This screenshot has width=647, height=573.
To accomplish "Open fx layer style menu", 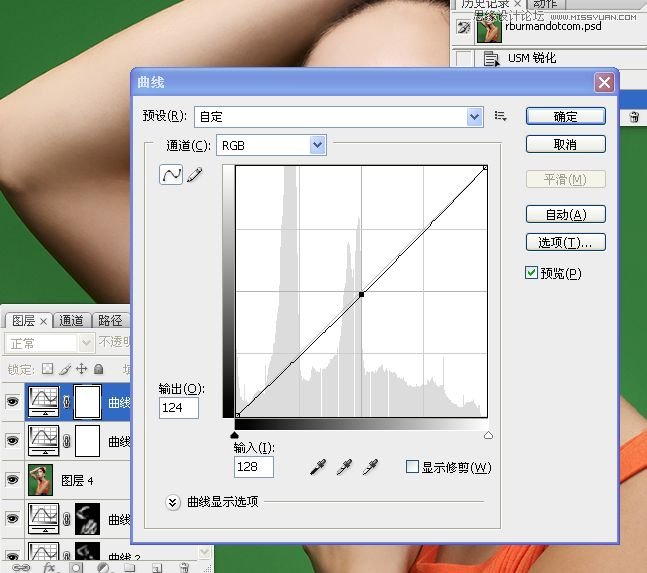I will [50, 568].
